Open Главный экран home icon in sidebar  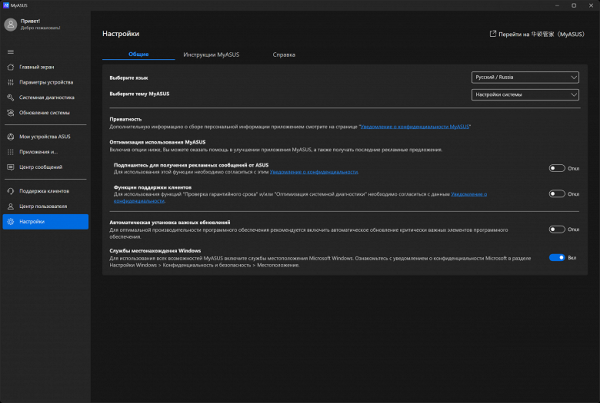[x=10, y=67]
